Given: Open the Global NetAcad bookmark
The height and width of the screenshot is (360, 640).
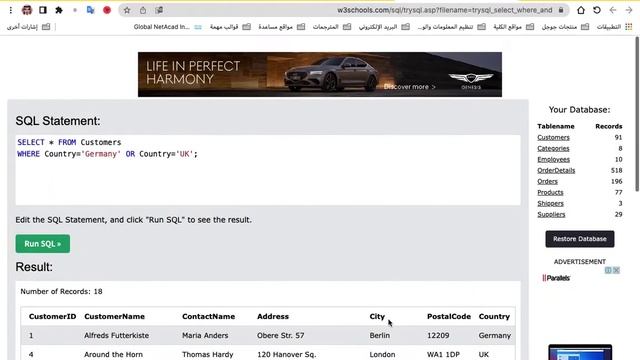Looking at the screenshot, I should click(167, 27).
